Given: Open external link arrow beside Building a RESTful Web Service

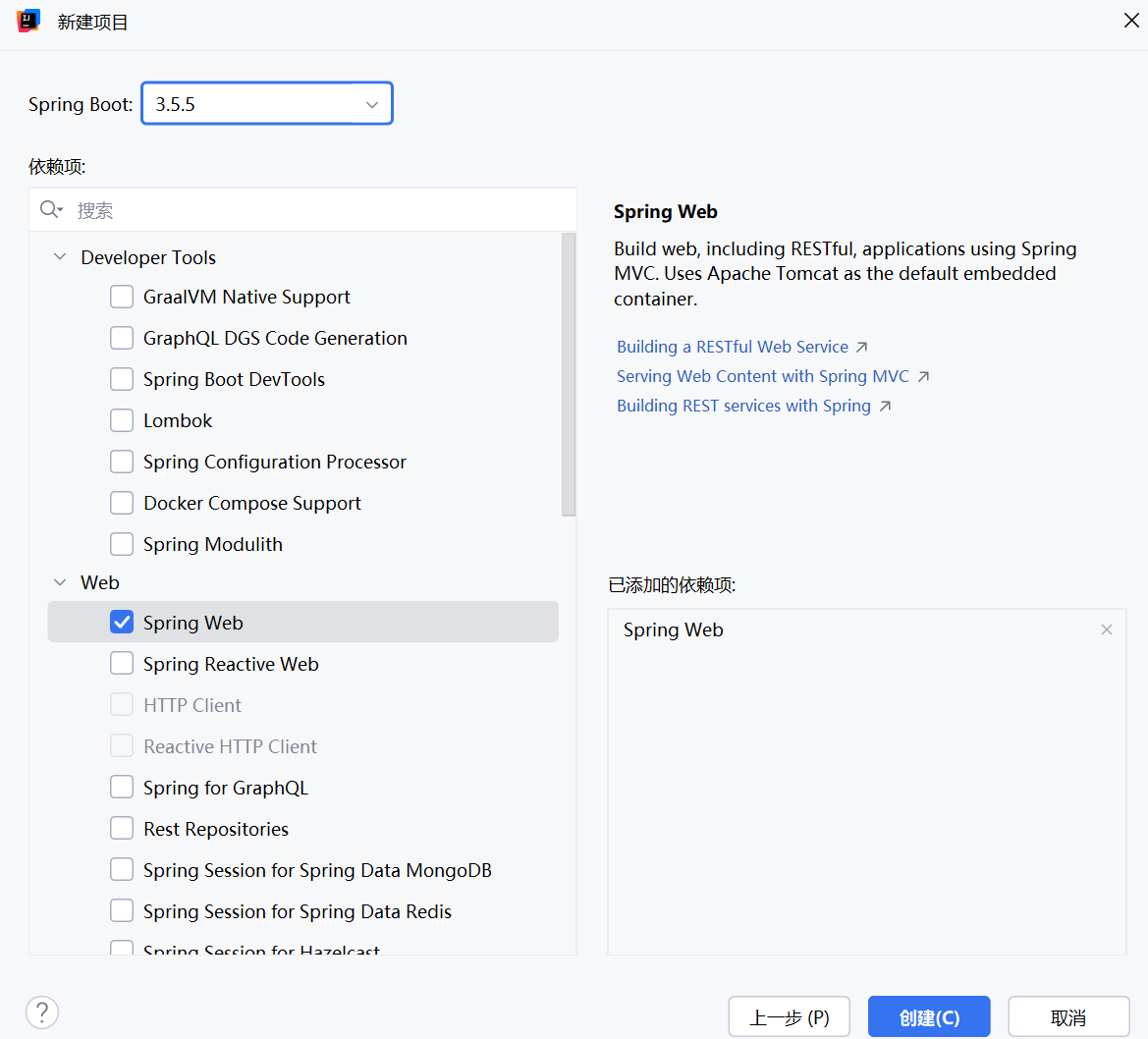Looking at the screenshot, I should [862, 347].
